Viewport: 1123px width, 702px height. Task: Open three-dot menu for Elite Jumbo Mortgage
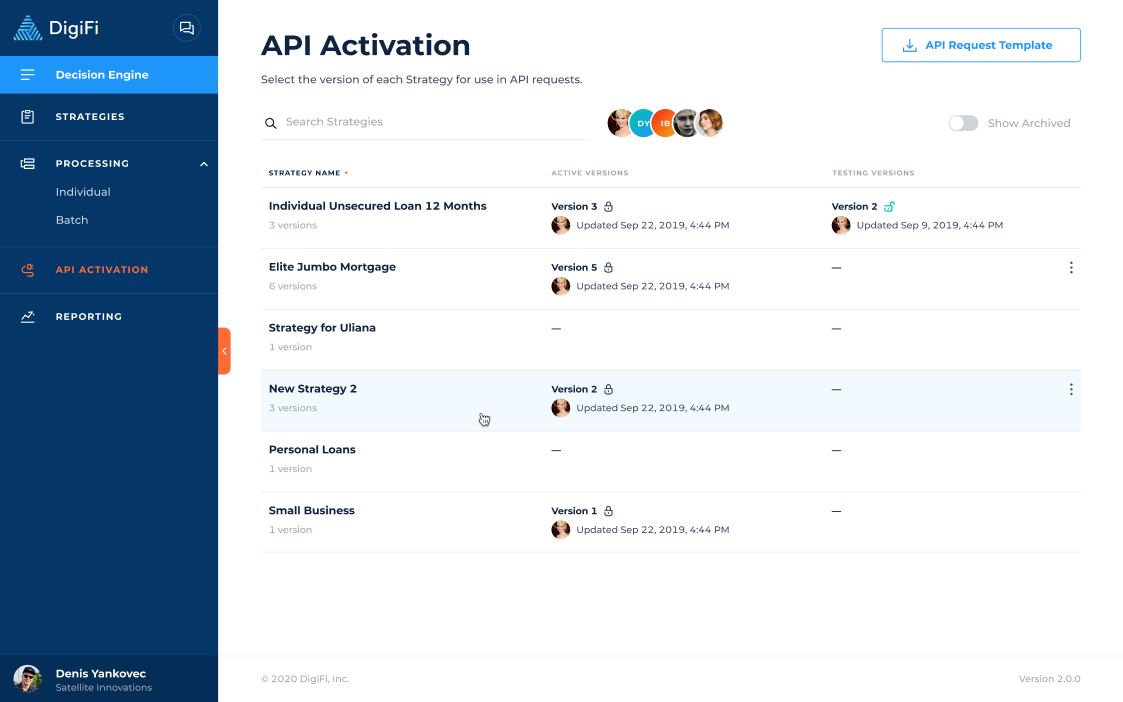(1071, 267)
